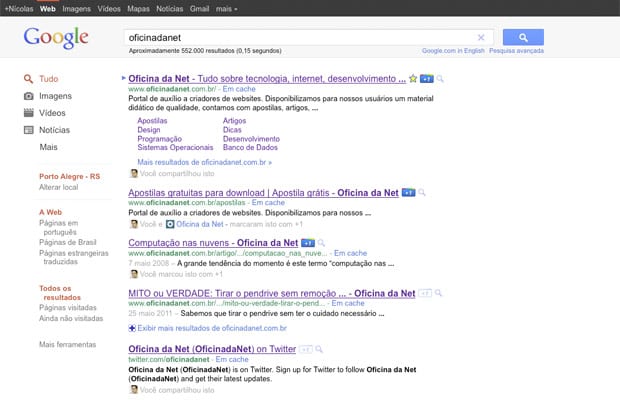Viewport: 620px width, 400px height.
Task: Open 'Oficina da Net - Tudo sobre tecnologia' result
Action: tap(267, 79)
